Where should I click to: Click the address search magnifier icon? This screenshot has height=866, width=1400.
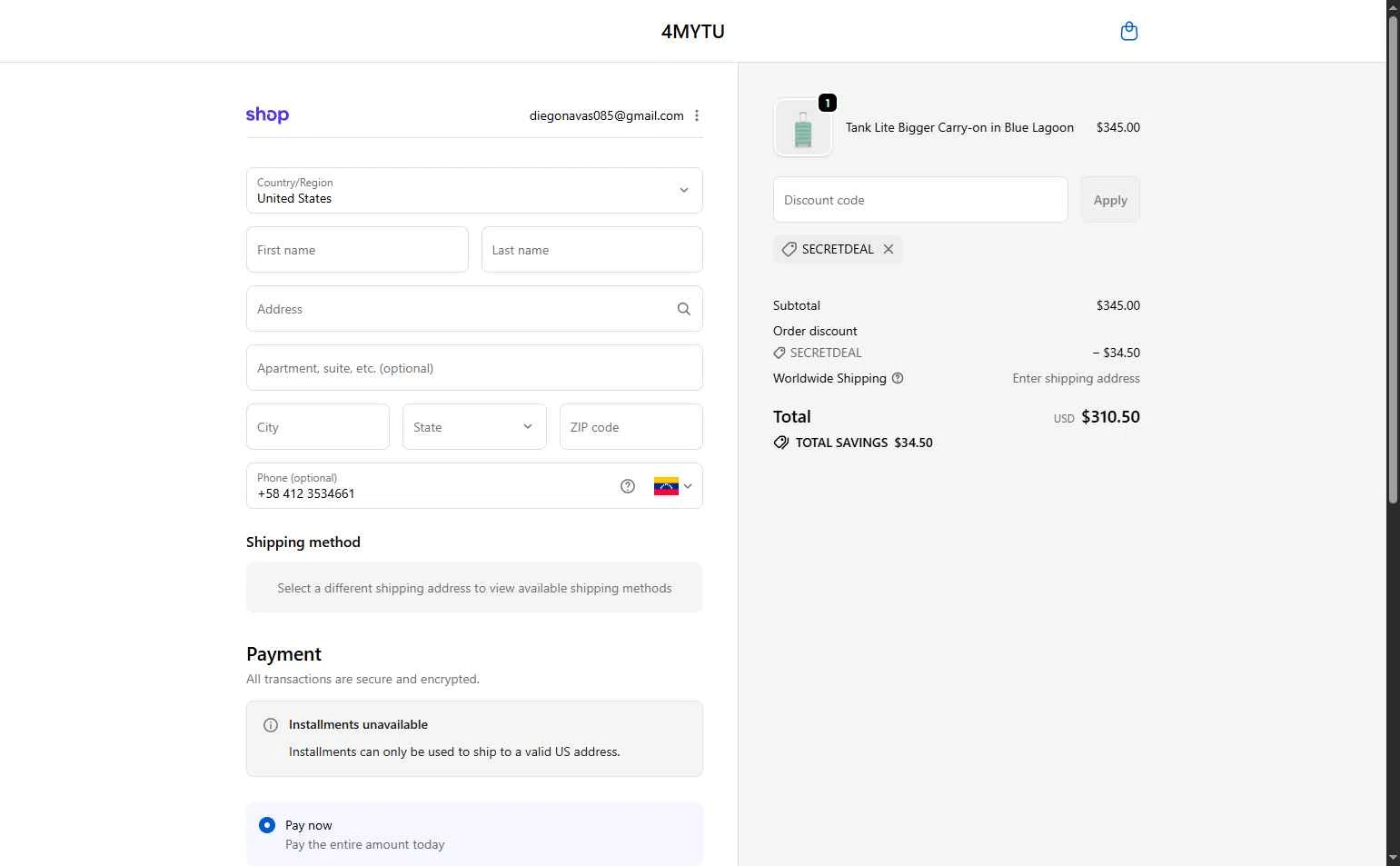click(x=684, y=309)
